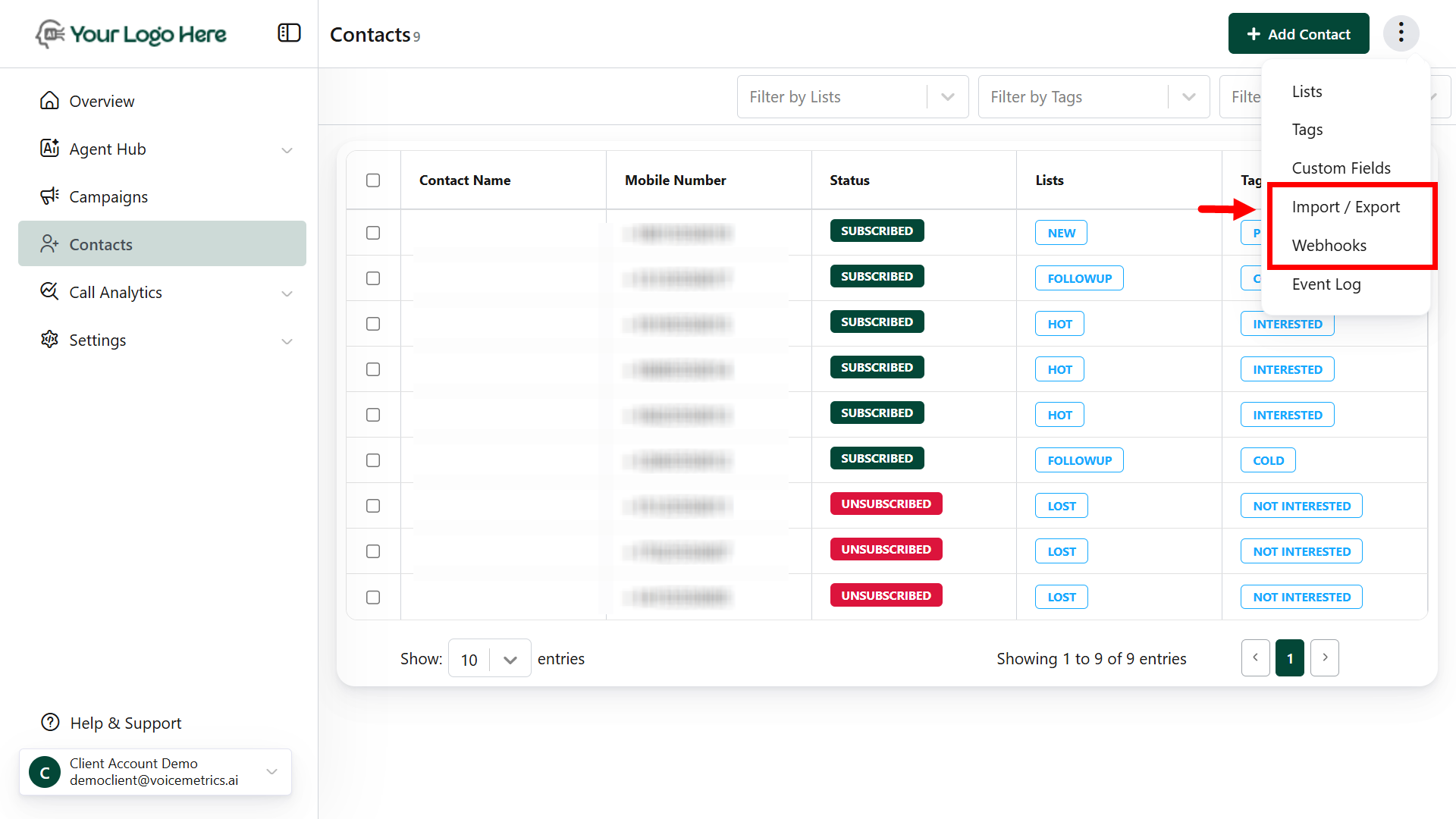1456x819 pixels.
Task: Click the Contact Name column header
Action: (465, 180)
